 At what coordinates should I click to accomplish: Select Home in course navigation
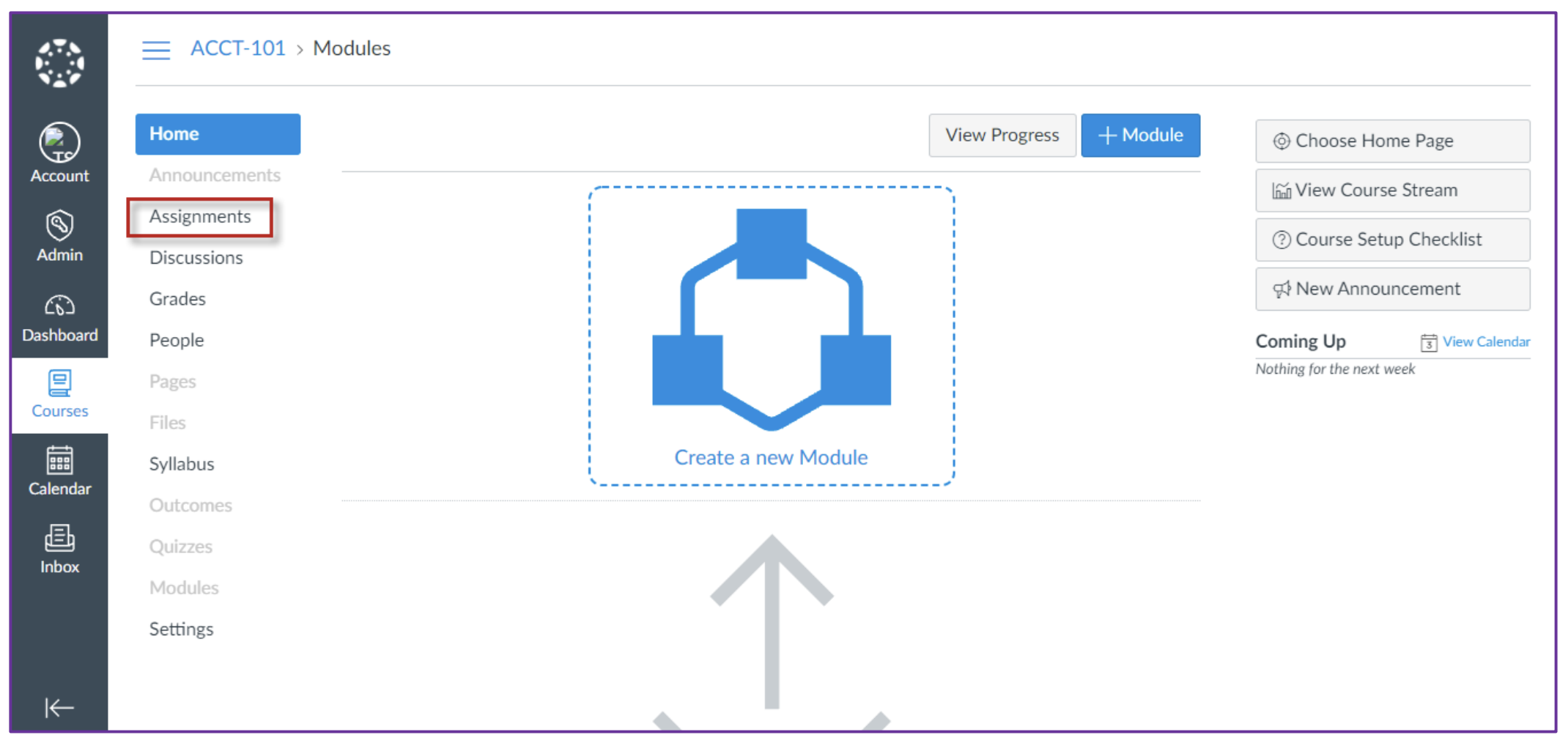(x=218, y=134)
